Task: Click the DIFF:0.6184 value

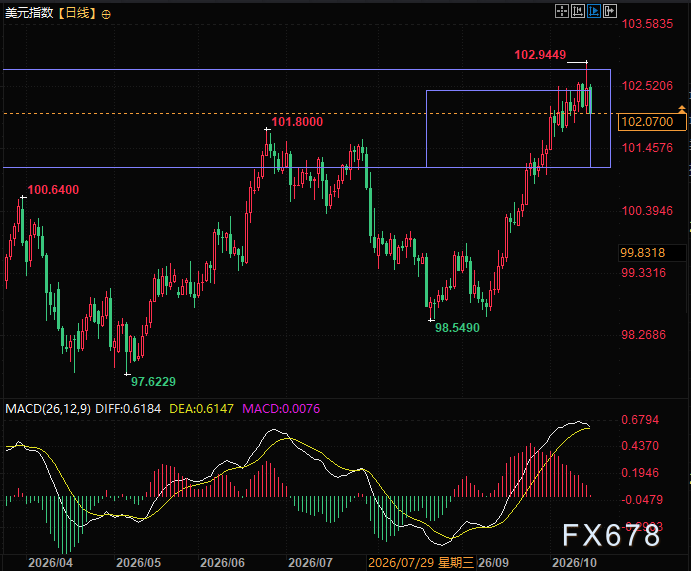Action: (x=128, y=409)
